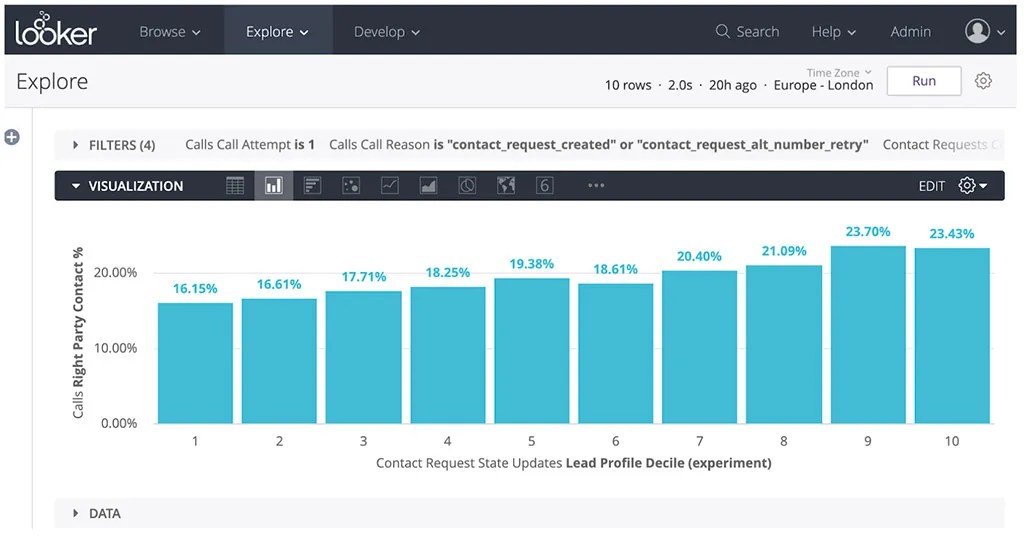Image resolution: width=1024 pixels, height=542 pixels.
Task: Click the 'Calls Call Attempt is 1' filter text
Action: click(x=249, y=144)
